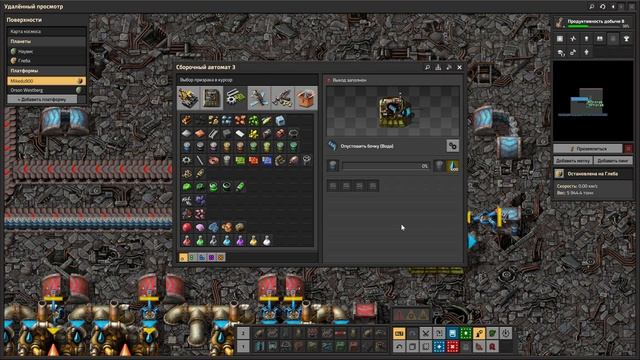Open the Intermediate products category tab
Viewport: 640px width, 360px height.
click(x=235, y=98)
